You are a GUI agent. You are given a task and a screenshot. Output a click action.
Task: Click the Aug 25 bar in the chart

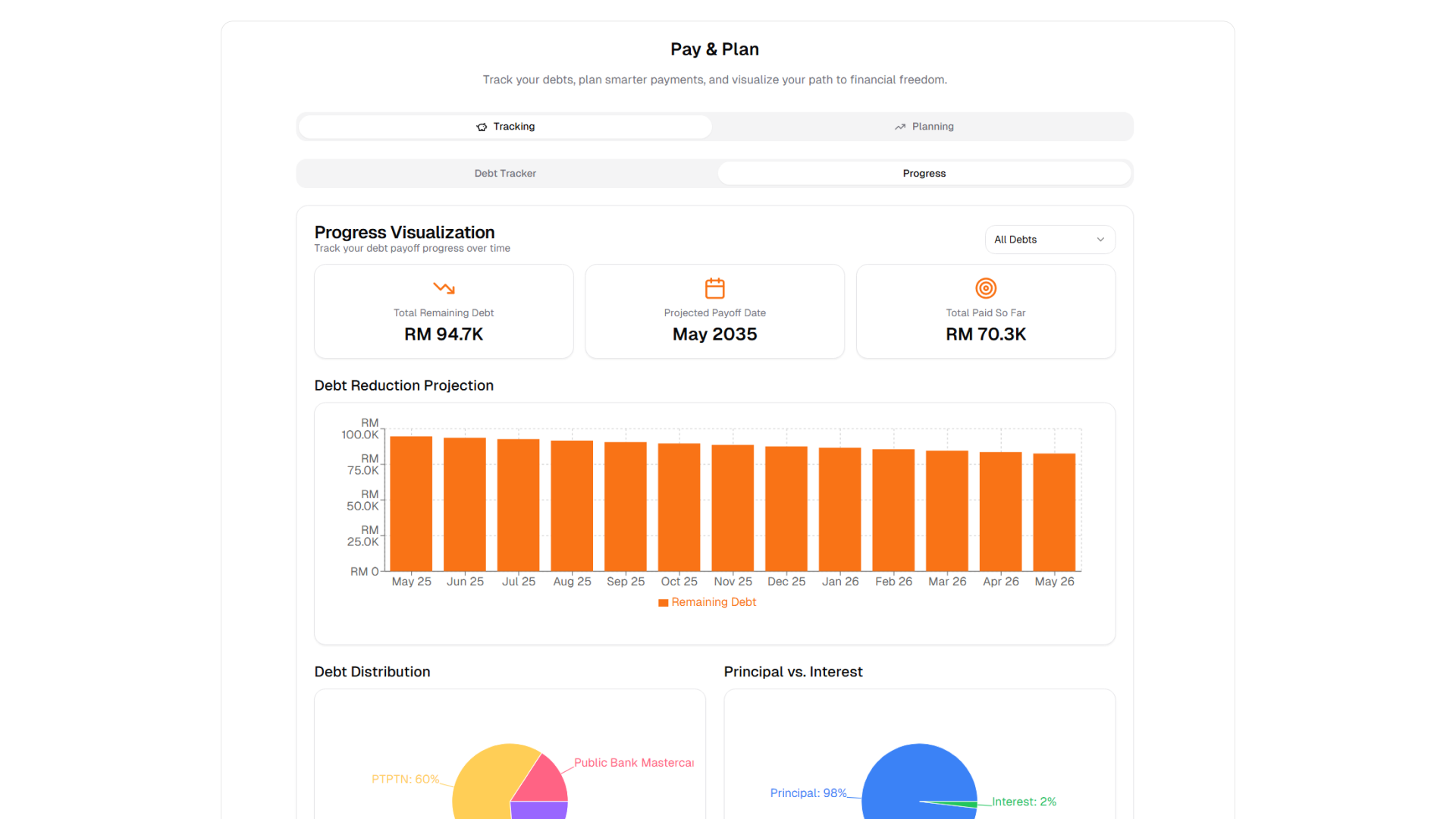point(572,506)
